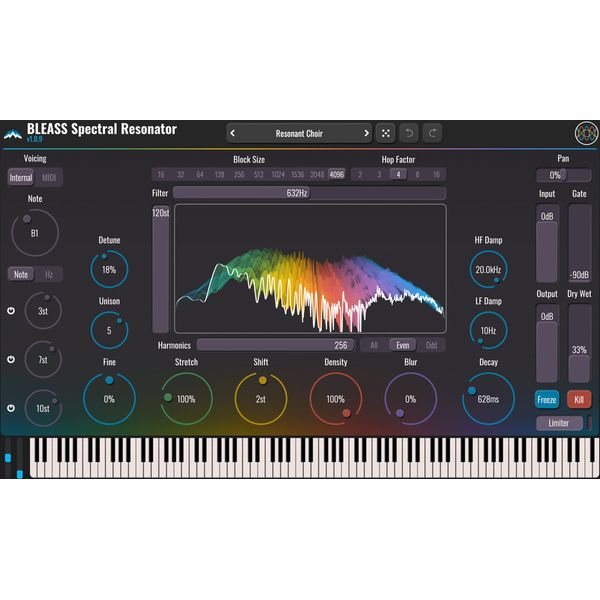
Task: Click the Stretch 100% knob
Action: point(186,399)
